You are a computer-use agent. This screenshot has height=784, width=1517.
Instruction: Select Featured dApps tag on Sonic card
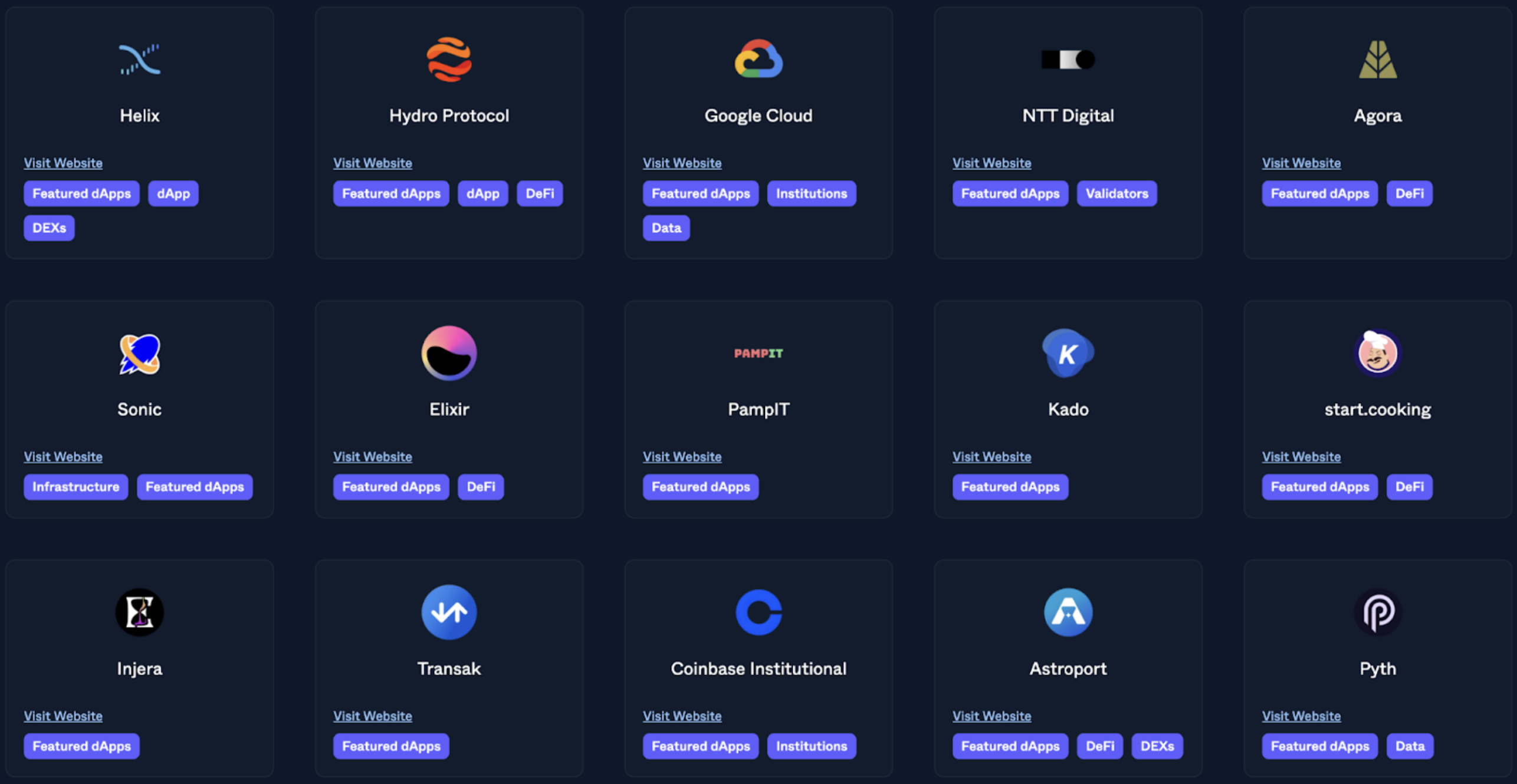pos(195,487)
